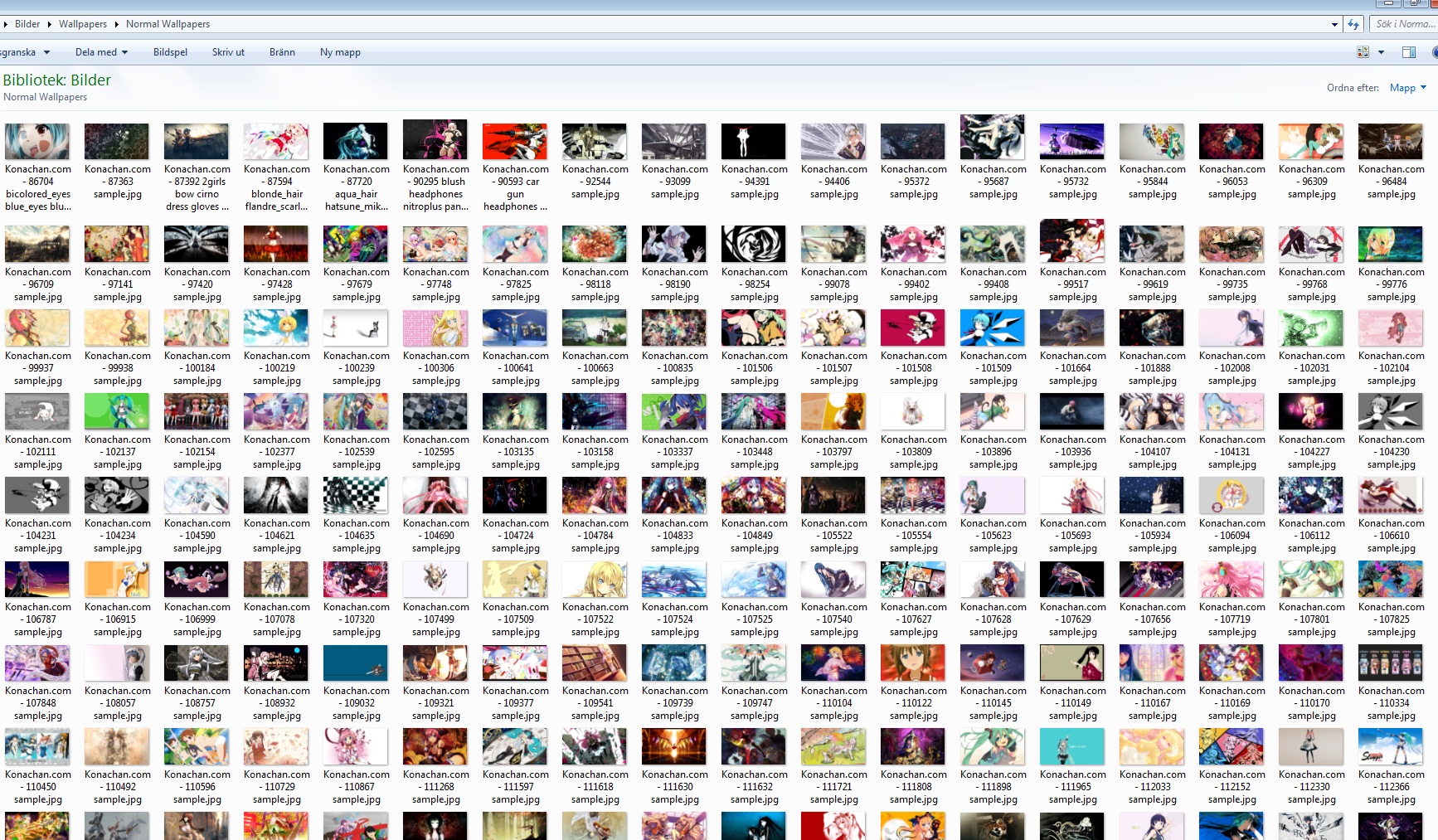Expand the arrow before Bilder in breadcrumb
The width and height of the screenshot is (1438, 840).
pos(6,24)
